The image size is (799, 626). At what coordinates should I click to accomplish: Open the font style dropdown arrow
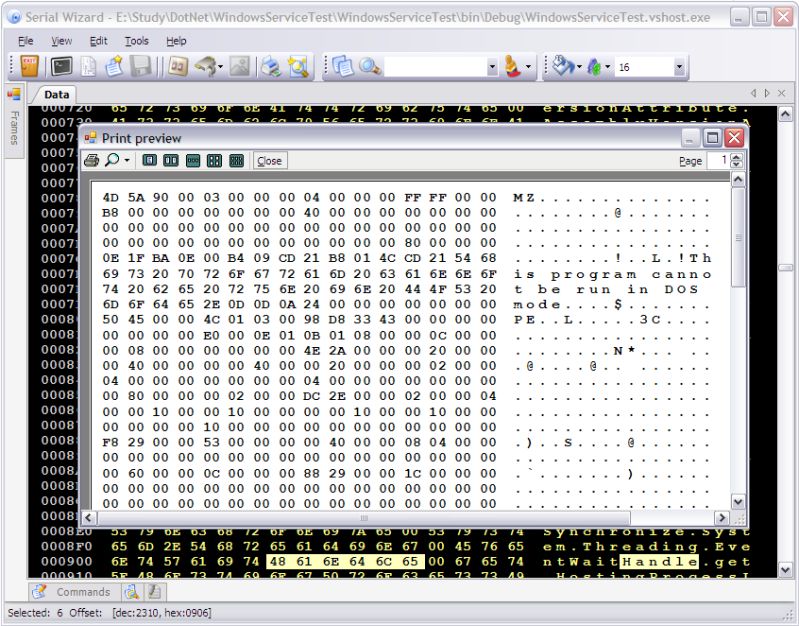(x=607, y=67)
